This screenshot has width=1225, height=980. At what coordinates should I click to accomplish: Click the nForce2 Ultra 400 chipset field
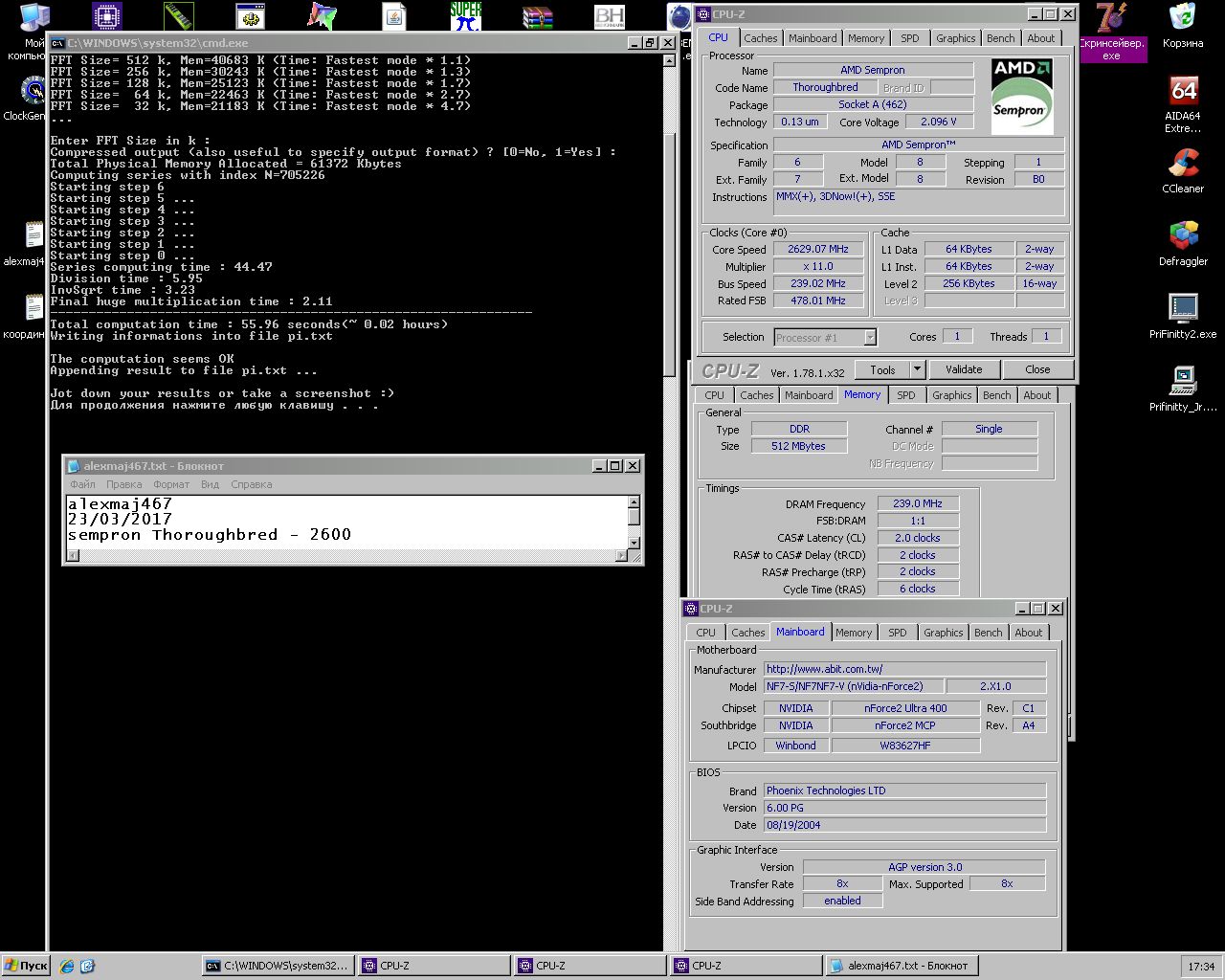pyautogui.click(x=905, y=708)
